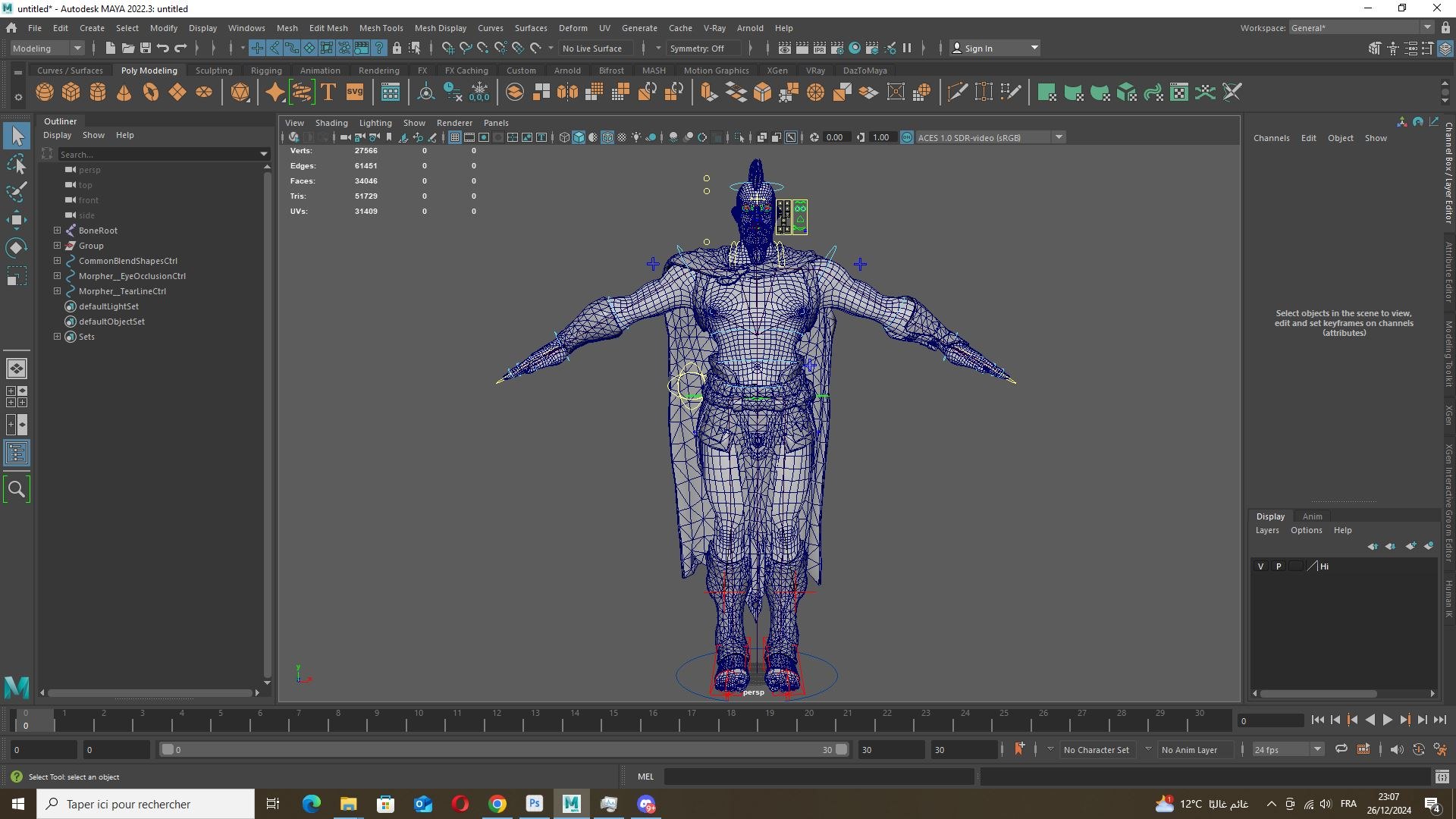Open the Outliner search magnifier button
The height and width of the screenshot is (819, 1456).
click(17, 489)
